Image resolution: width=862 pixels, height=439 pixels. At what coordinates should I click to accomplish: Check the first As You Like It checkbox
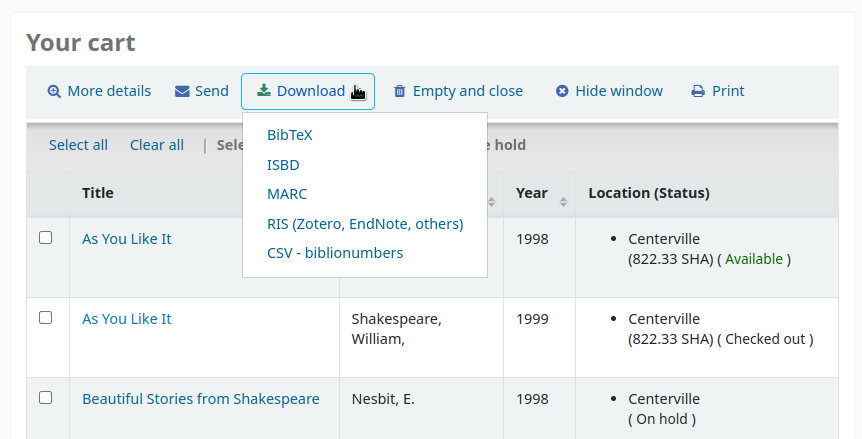click(45, 238)
